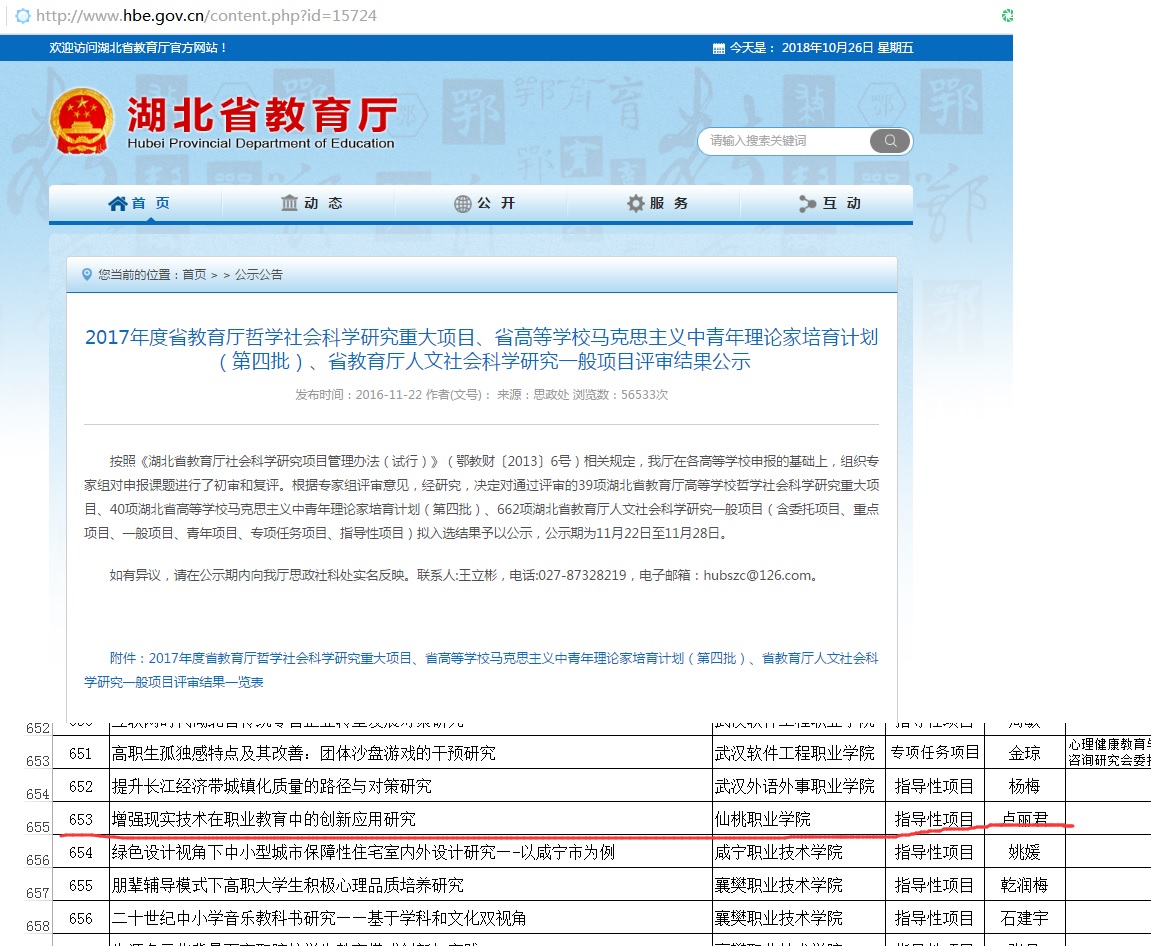This screenshot has height=946, width=1151.
Task: Open the 服务 navigation tab
Action: point(653,203)
